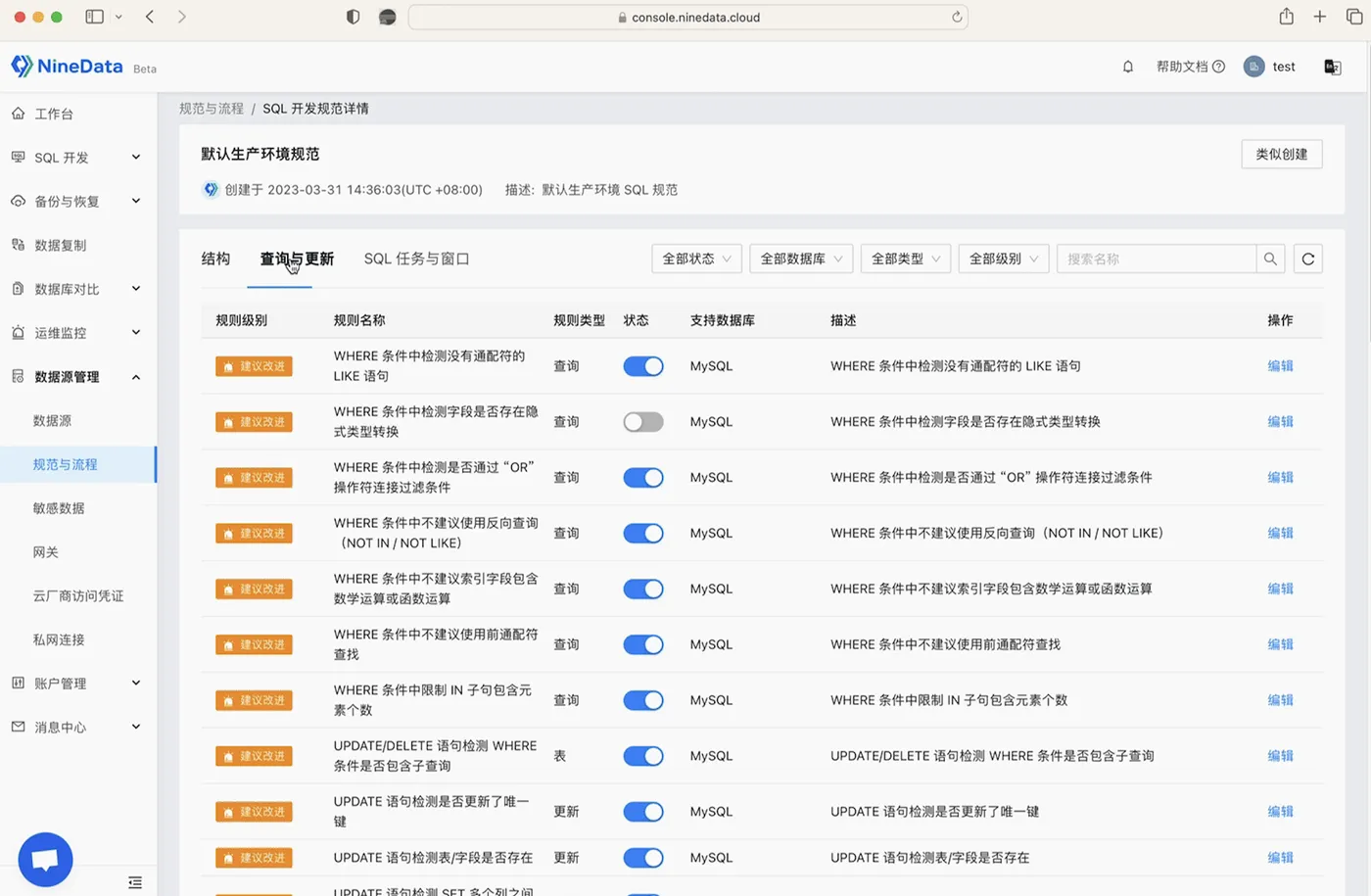Image resolution: width=1371 pixels, height=896 pixels.
Task: Click the SQL 开发 monitor icon
Action: click(19, 157)
